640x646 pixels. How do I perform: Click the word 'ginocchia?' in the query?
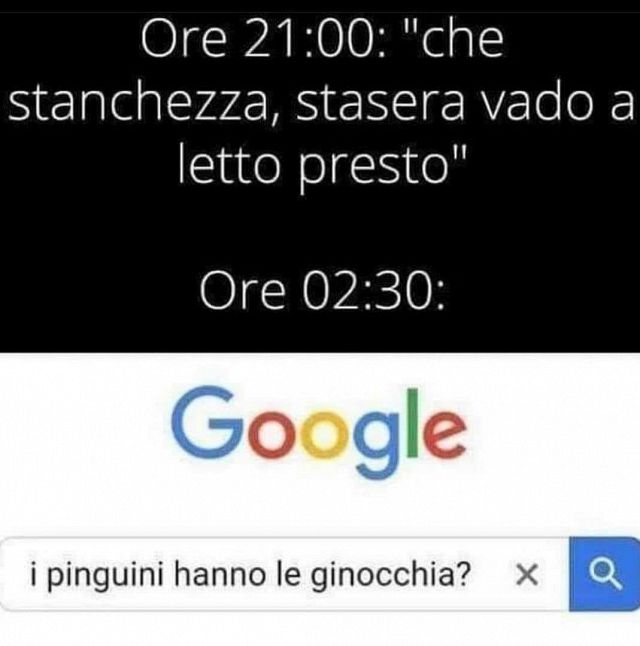389,576
